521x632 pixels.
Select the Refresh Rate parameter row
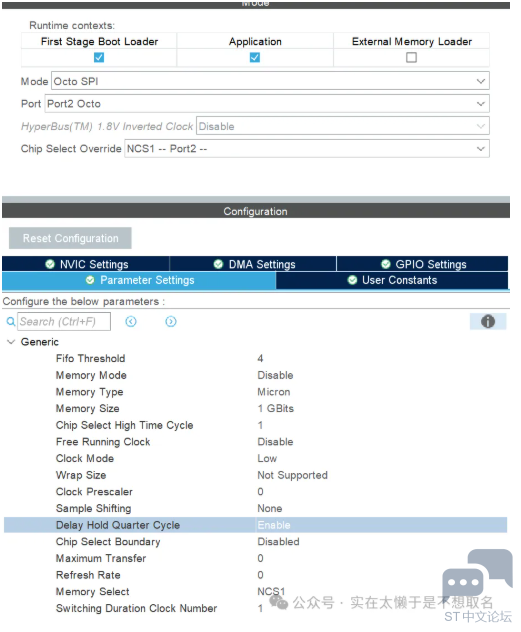[255, 575]
